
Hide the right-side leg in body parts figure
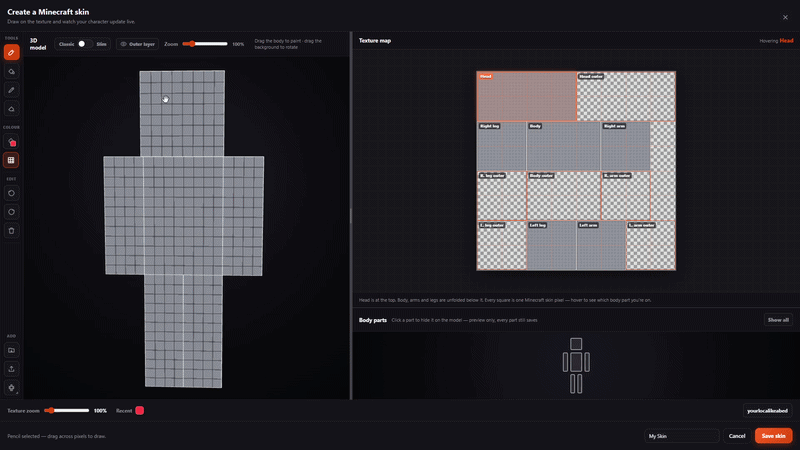point(580,384)
